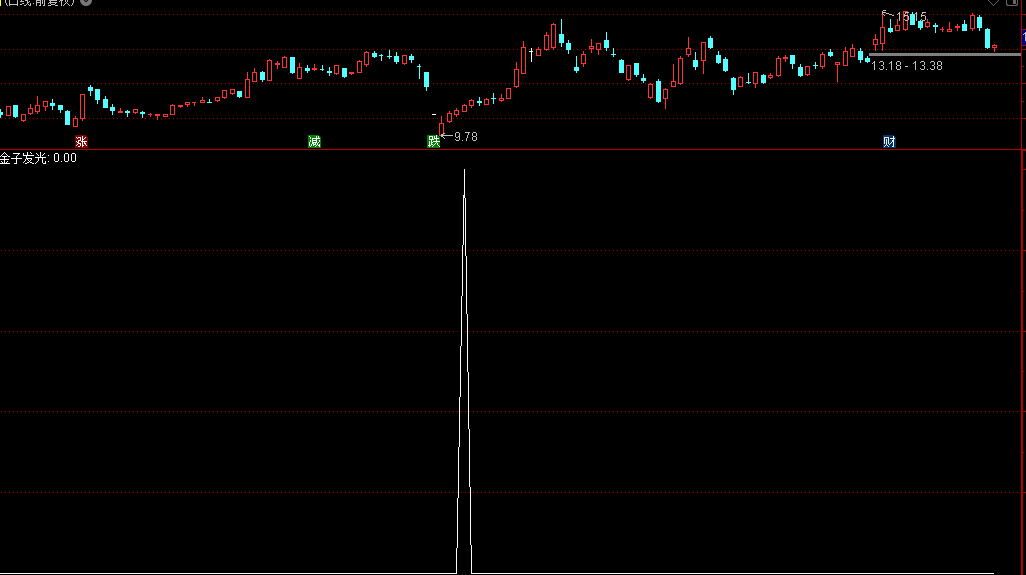Image resolution: width=1026 pixels, height=575 pixels.
Task: Click the peak of the white indicator spike
Action: click(464, 171)
